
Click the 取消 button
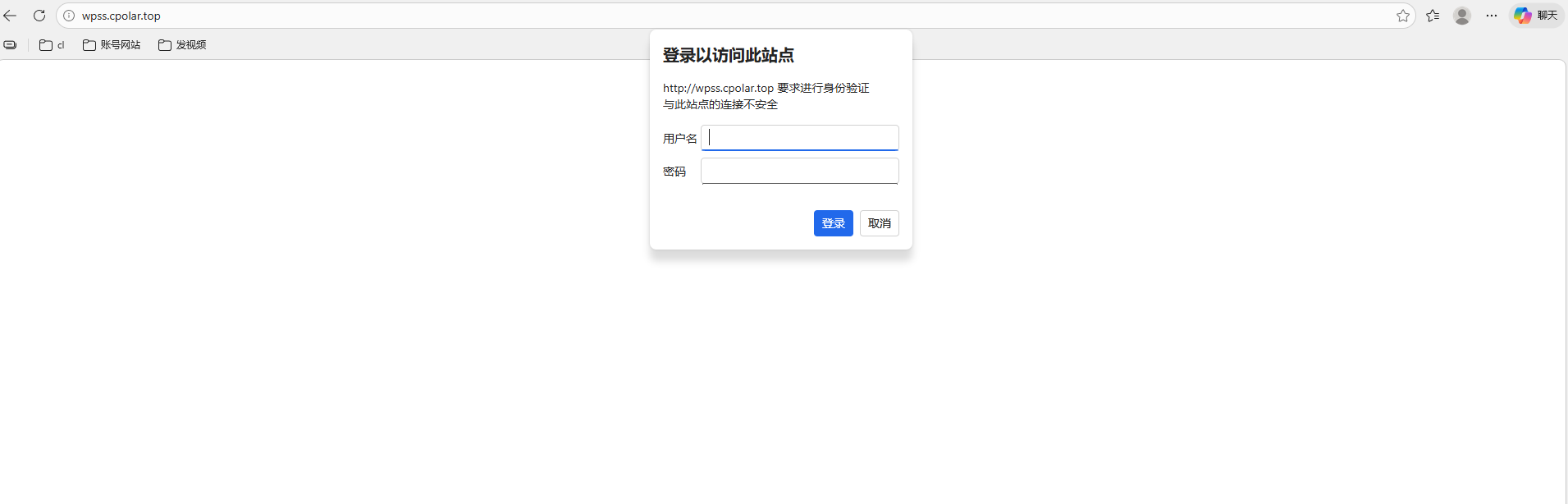pos(880,223)
